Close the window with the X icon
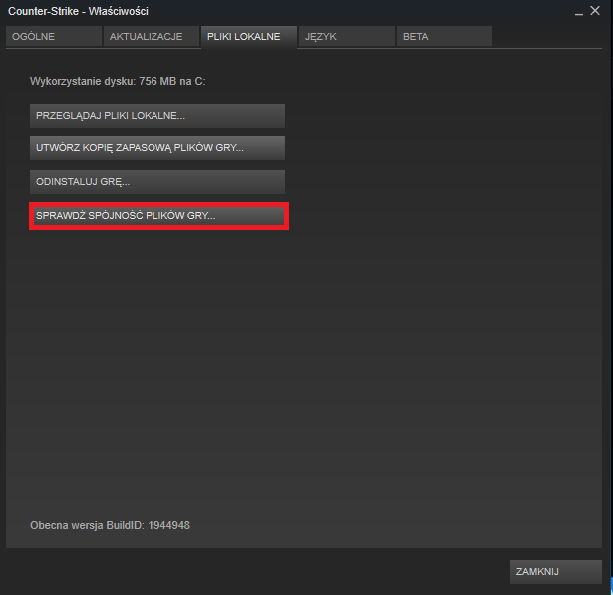Viewport: 613px width, 595px height. (x=600, y=11)
